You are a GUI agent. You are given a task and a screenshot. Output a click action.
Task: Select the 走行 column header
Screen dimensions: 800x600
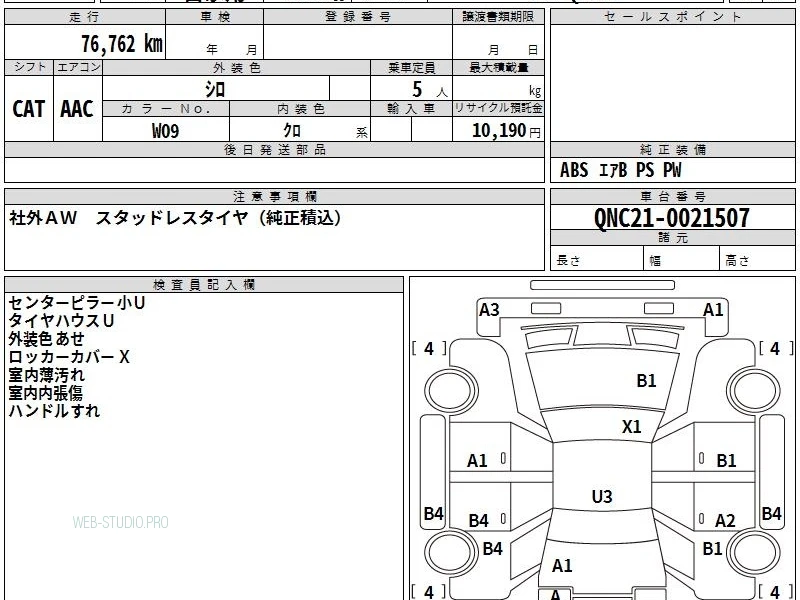[85, 17]
